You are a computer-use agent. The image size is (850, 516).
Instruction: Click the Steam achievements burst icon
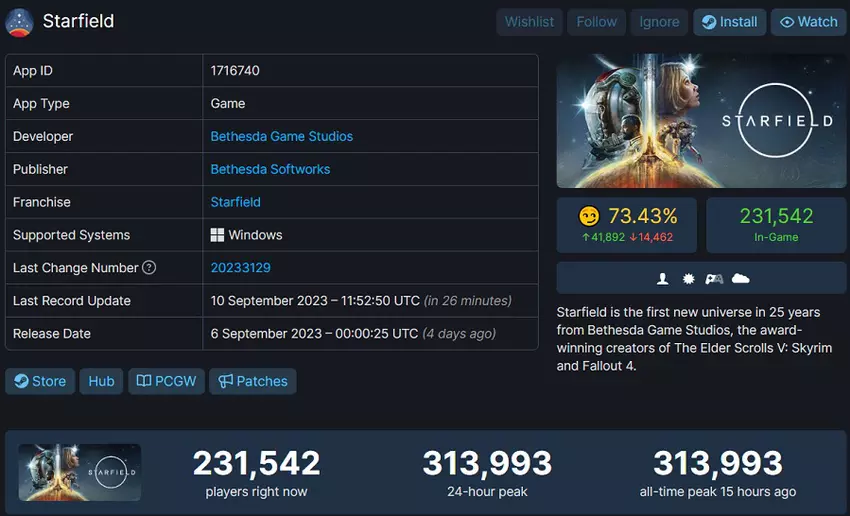(688, 278)
